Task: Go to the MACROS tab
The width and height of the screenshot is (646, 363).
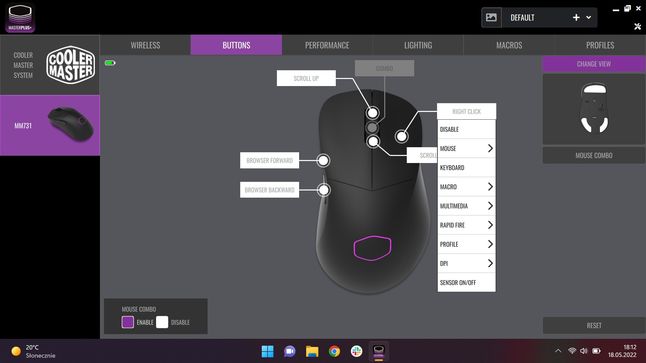Action: (x=509, y=45)
